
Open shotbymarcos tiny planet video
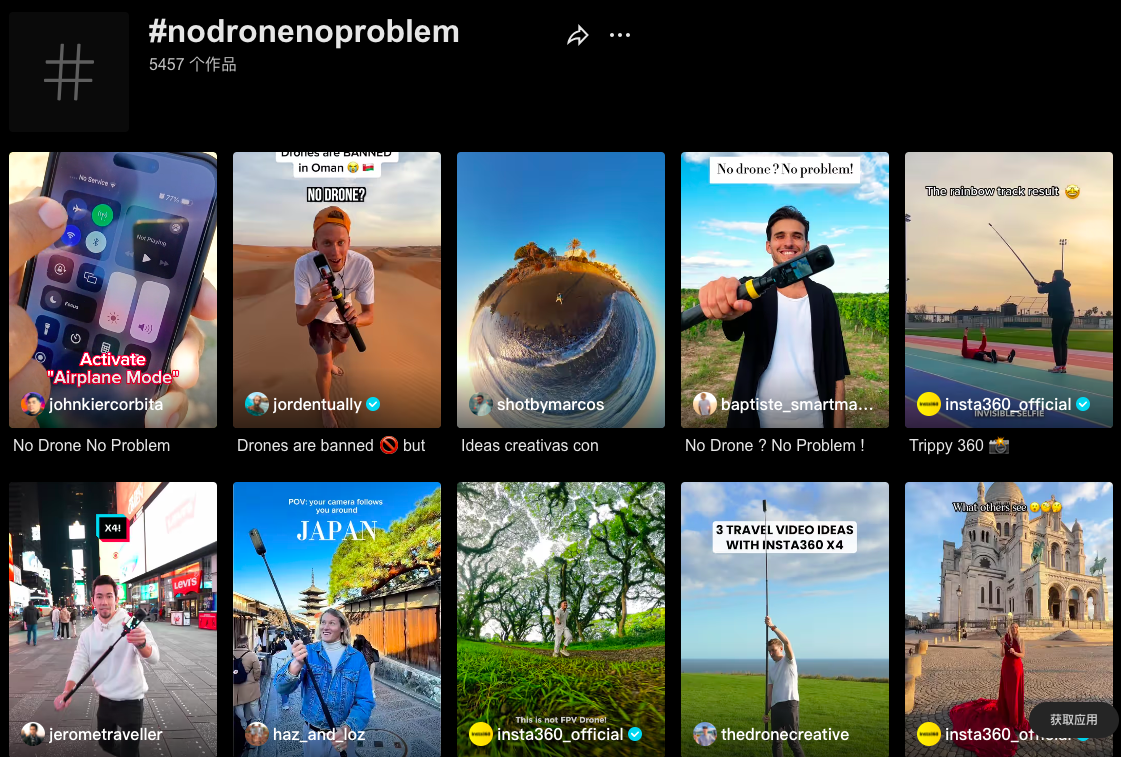(x=560, y=290)
